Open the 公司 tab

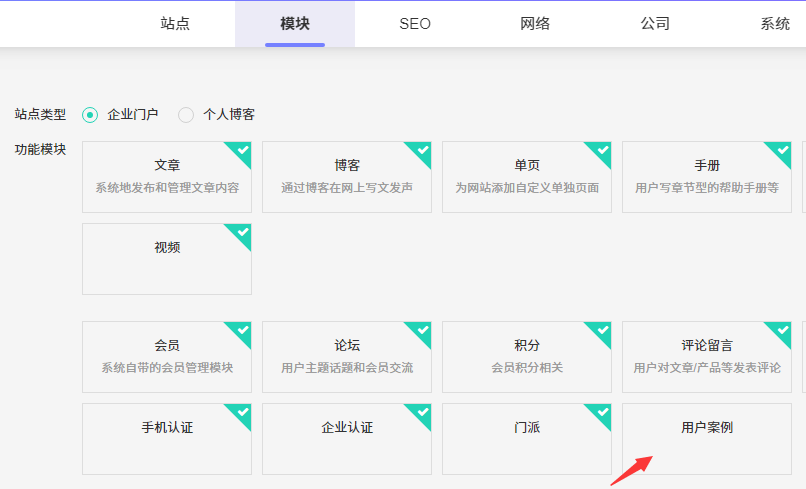(x=655, y=24)
